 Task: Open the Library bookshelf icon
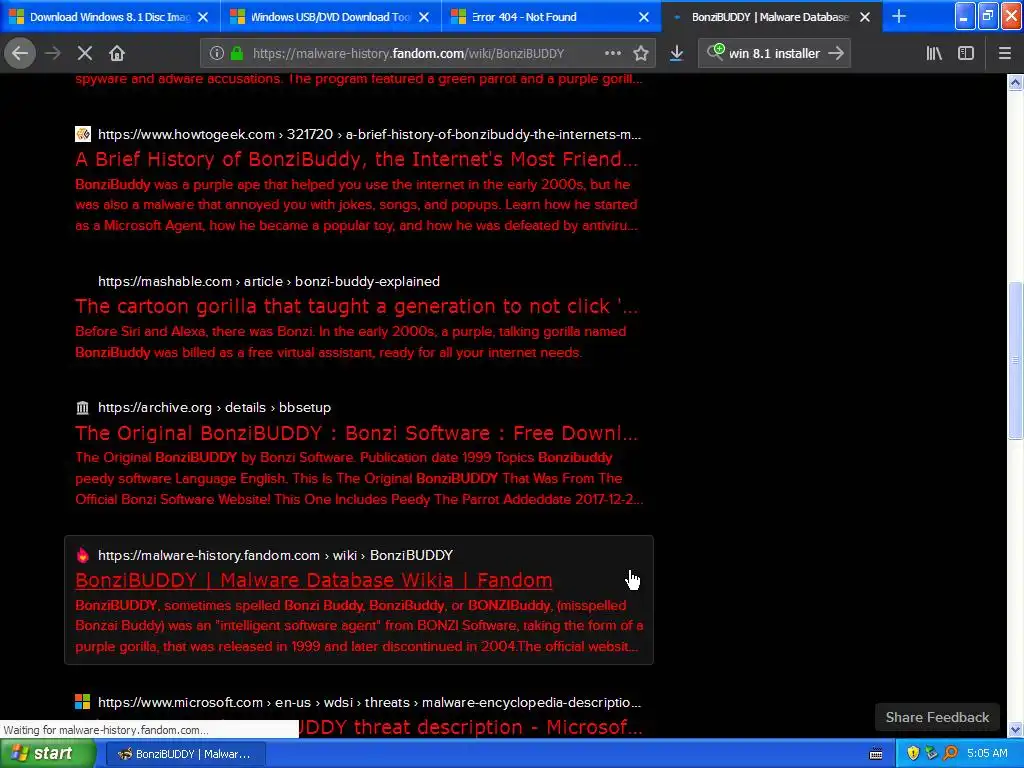coord(934,54)
